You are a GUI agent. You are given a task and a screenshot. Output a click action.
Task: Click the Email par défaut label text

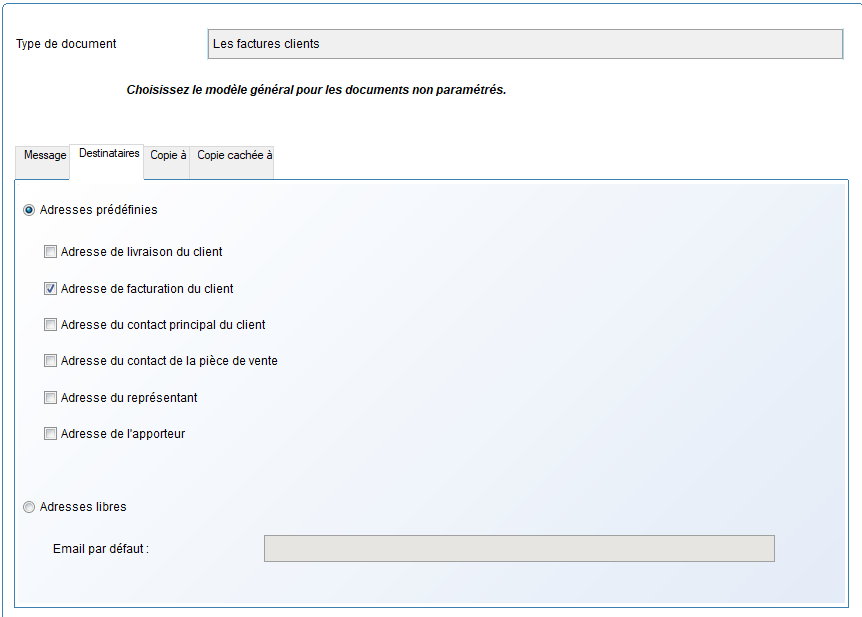point(100,549)
